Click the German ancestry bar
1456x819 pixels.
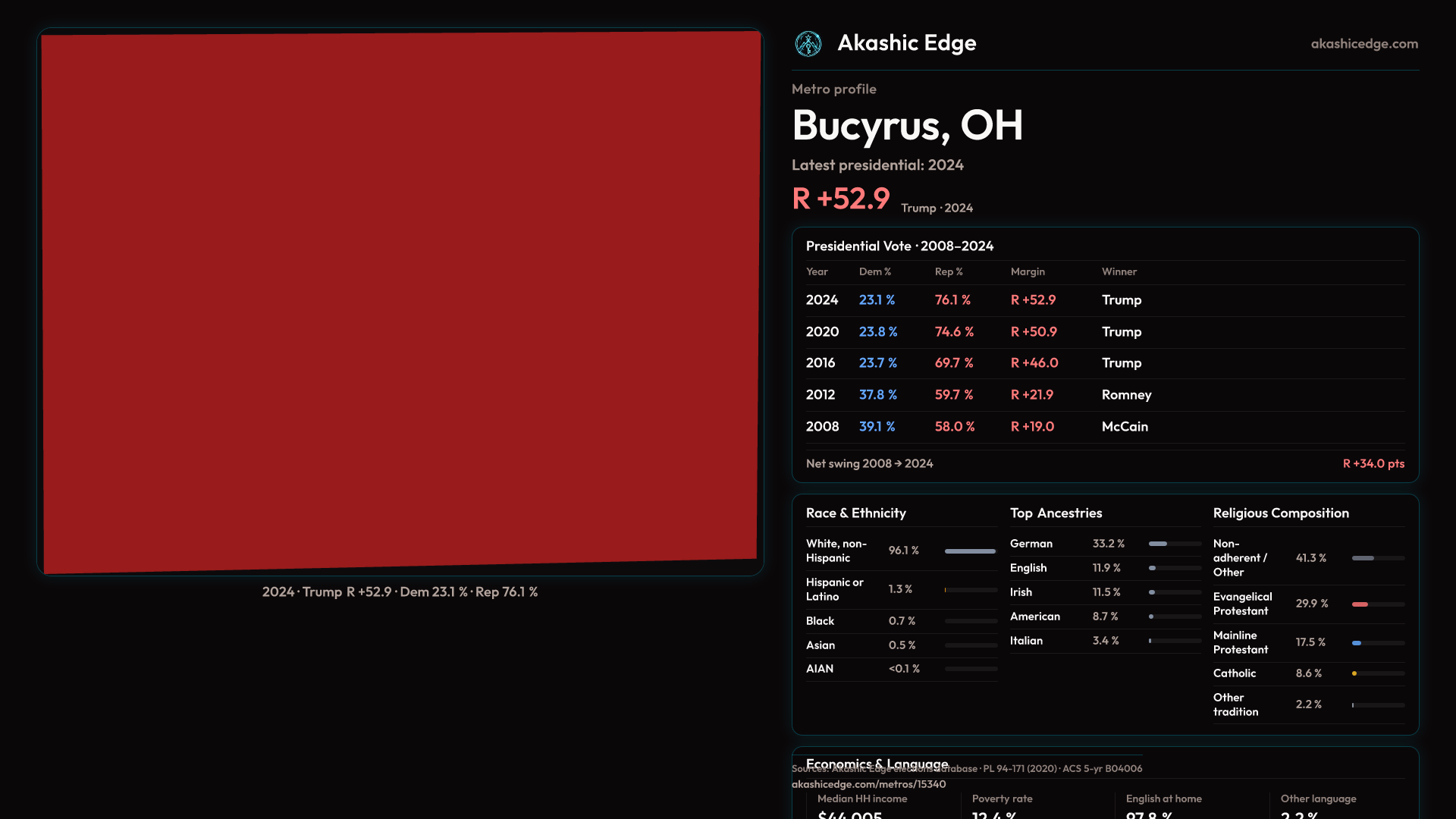(1158, 544)
